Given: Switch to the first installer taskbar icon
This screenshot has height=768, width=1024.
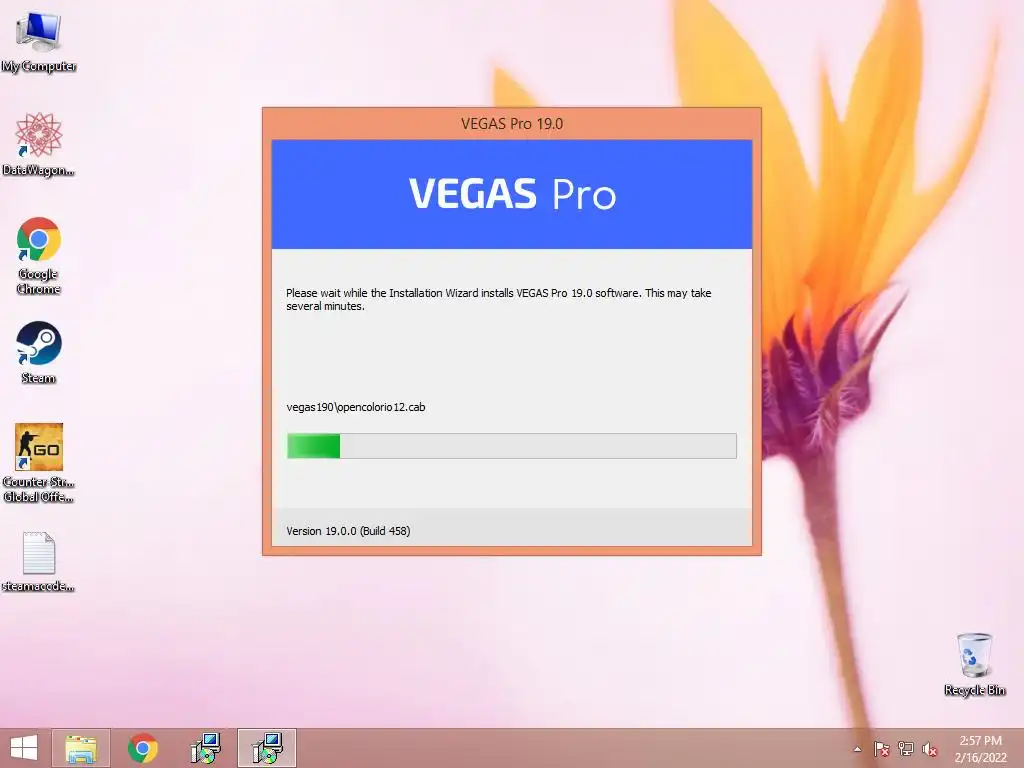Looking at the screenshot, I should pyautogui.click(x=205, y=748).
